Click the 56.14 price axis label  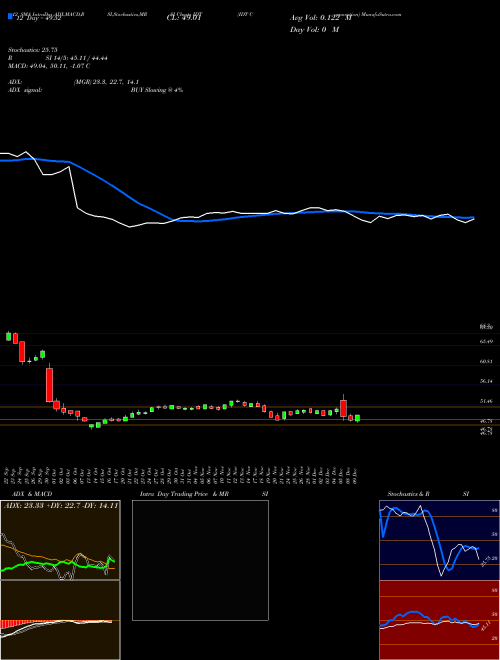(x=486, y=381)
